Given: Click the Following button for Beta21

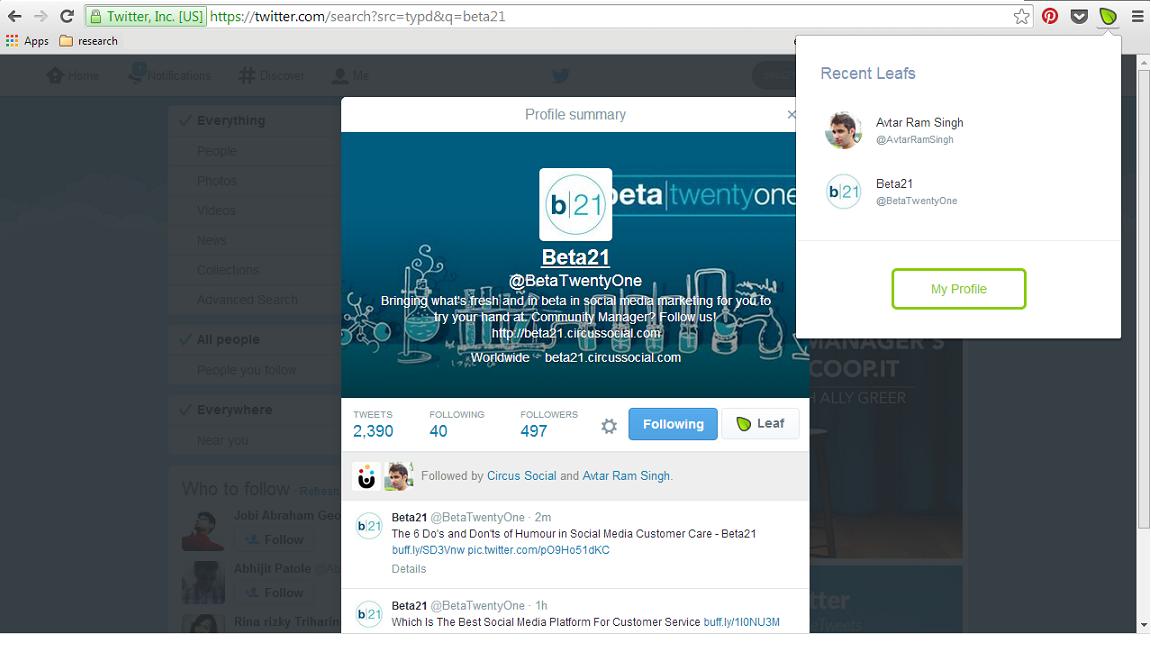Looking at the screenshot, I should pyautogui.click(x=672, y=424).
